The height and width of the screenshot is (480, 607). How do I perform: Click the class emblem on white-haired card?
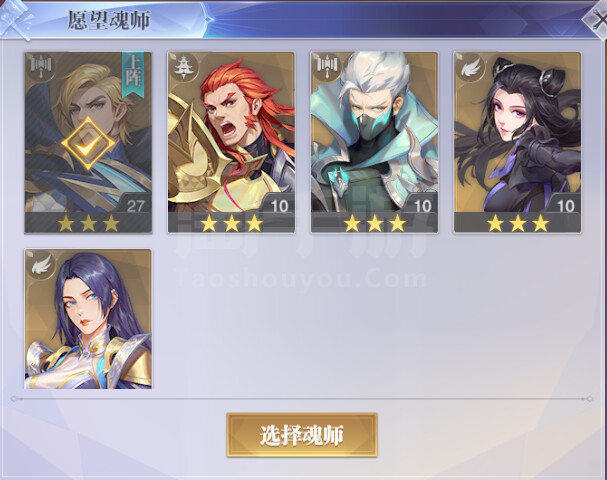point(326,65)
